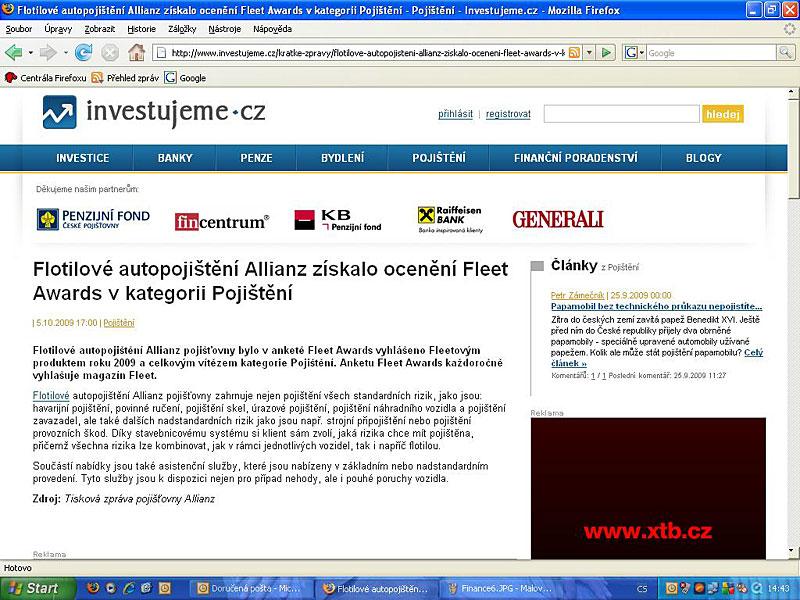Switch to Finance6.JPG Malování taskbar window
800x600 pixels.
coord(502,588)
